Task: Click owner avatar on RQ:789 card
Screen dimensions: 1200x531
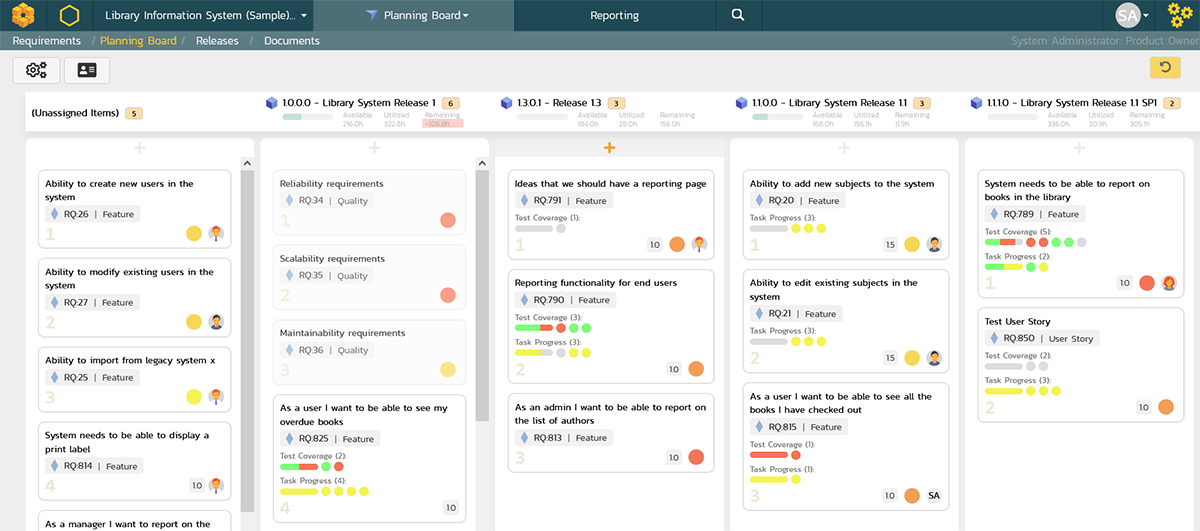Action: pyautogui.click(x=1169, y=283)
